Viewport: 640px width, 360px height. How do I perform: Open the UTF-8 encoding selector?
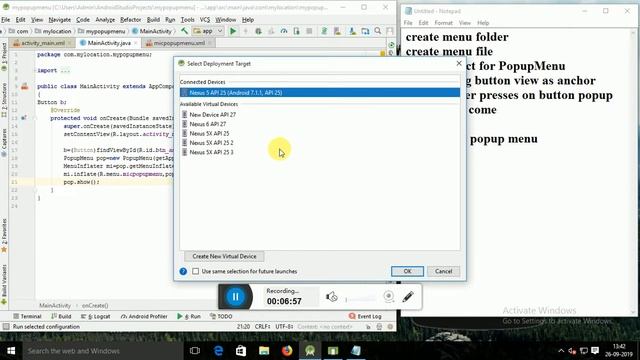coord(284,327)
